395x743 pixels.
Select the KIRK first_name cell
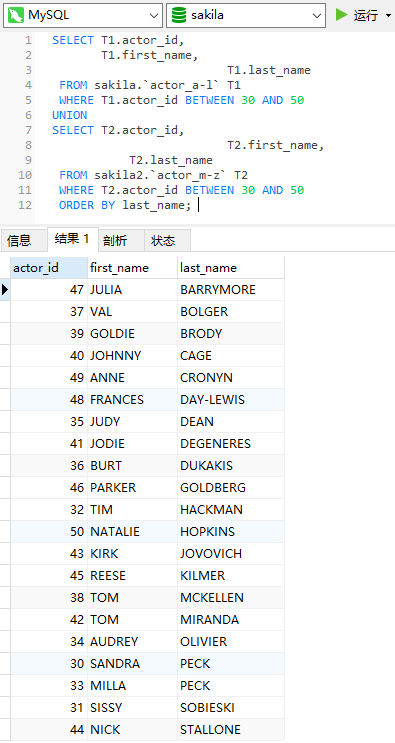coord(133,553)
